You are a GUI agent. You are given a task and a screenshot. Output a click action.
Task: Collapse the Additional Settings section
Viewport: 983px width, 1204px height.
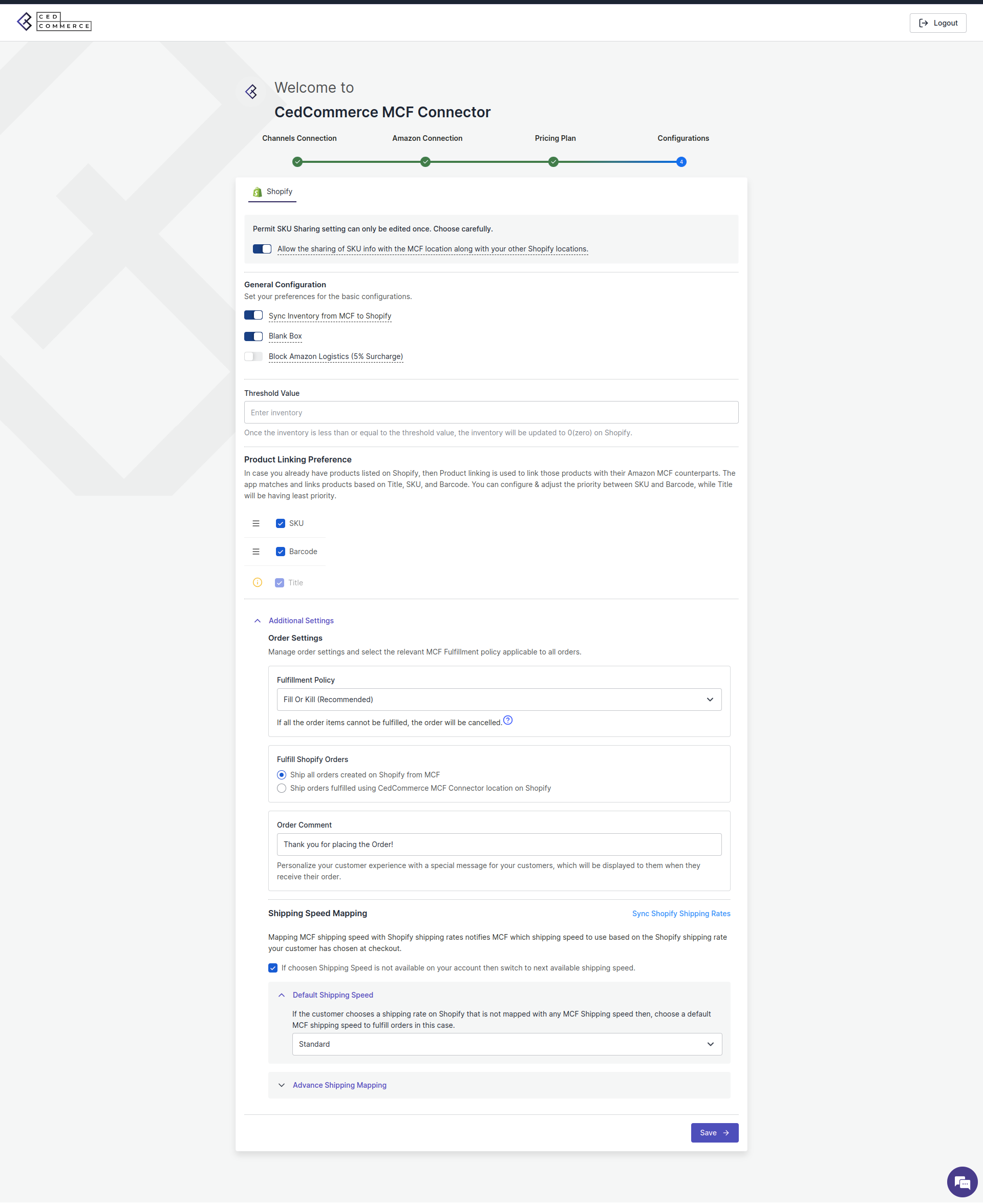[301, 621]
